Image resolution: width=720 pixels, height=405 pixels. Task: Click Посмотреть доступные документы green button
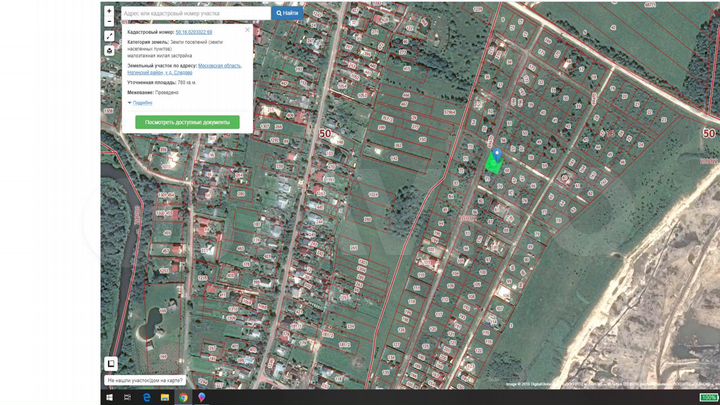point(187,122)
